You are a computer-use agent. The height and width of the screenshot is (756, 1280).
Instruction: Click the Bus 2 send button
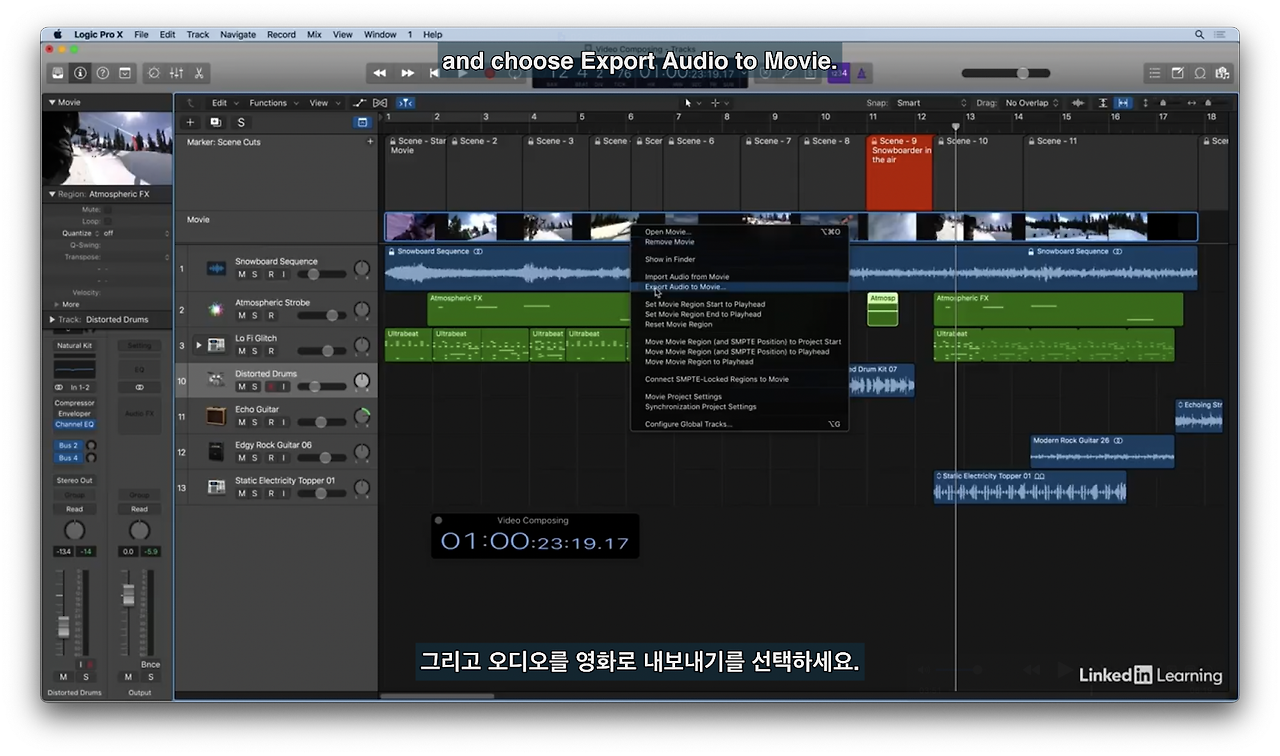68,446
